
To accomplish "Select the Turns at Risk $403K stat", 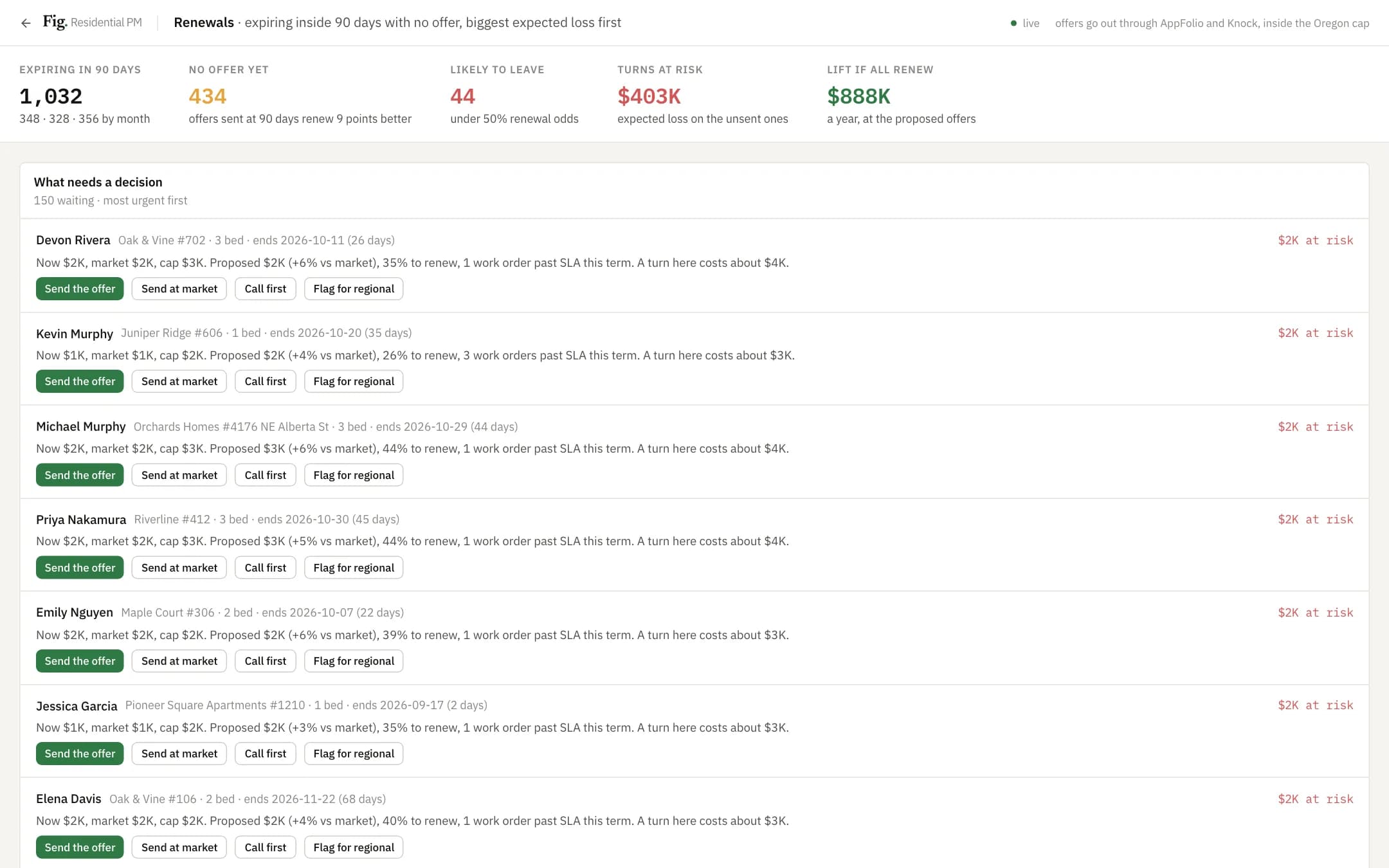I will (703, 95).
